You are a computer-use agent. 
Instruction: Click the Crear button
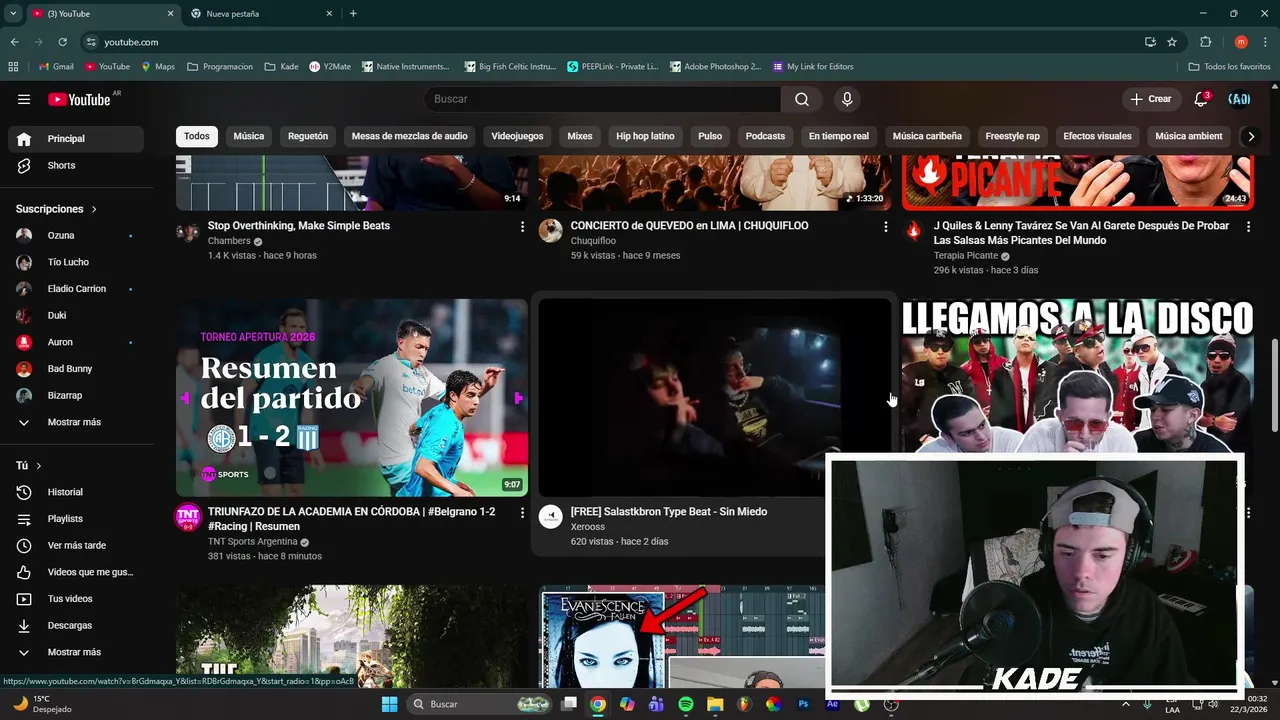tap(1151, 99)
